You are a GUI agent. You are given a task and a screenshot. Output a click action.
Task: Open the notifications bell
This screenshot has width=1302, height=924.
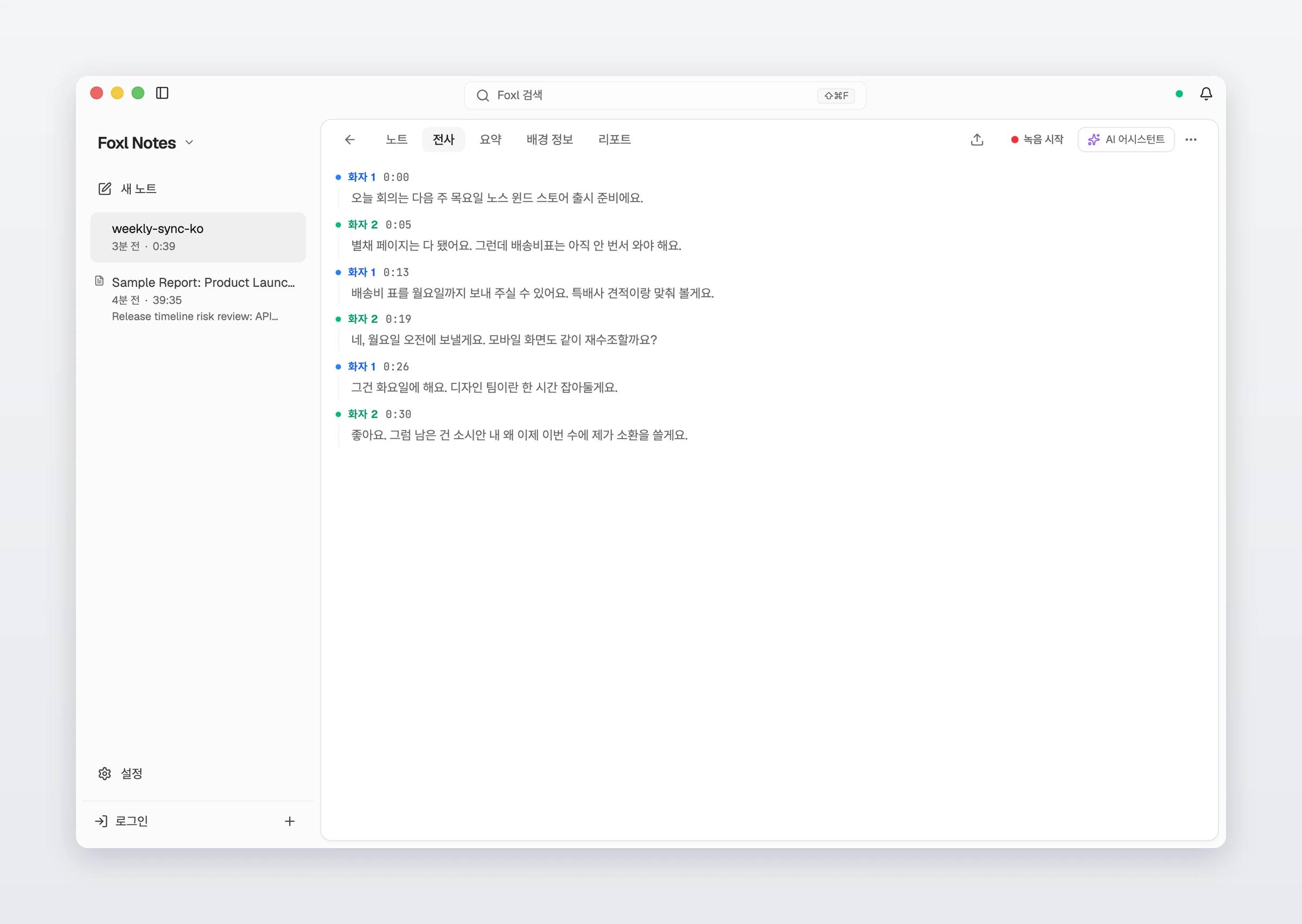(x=1206, y=94)
